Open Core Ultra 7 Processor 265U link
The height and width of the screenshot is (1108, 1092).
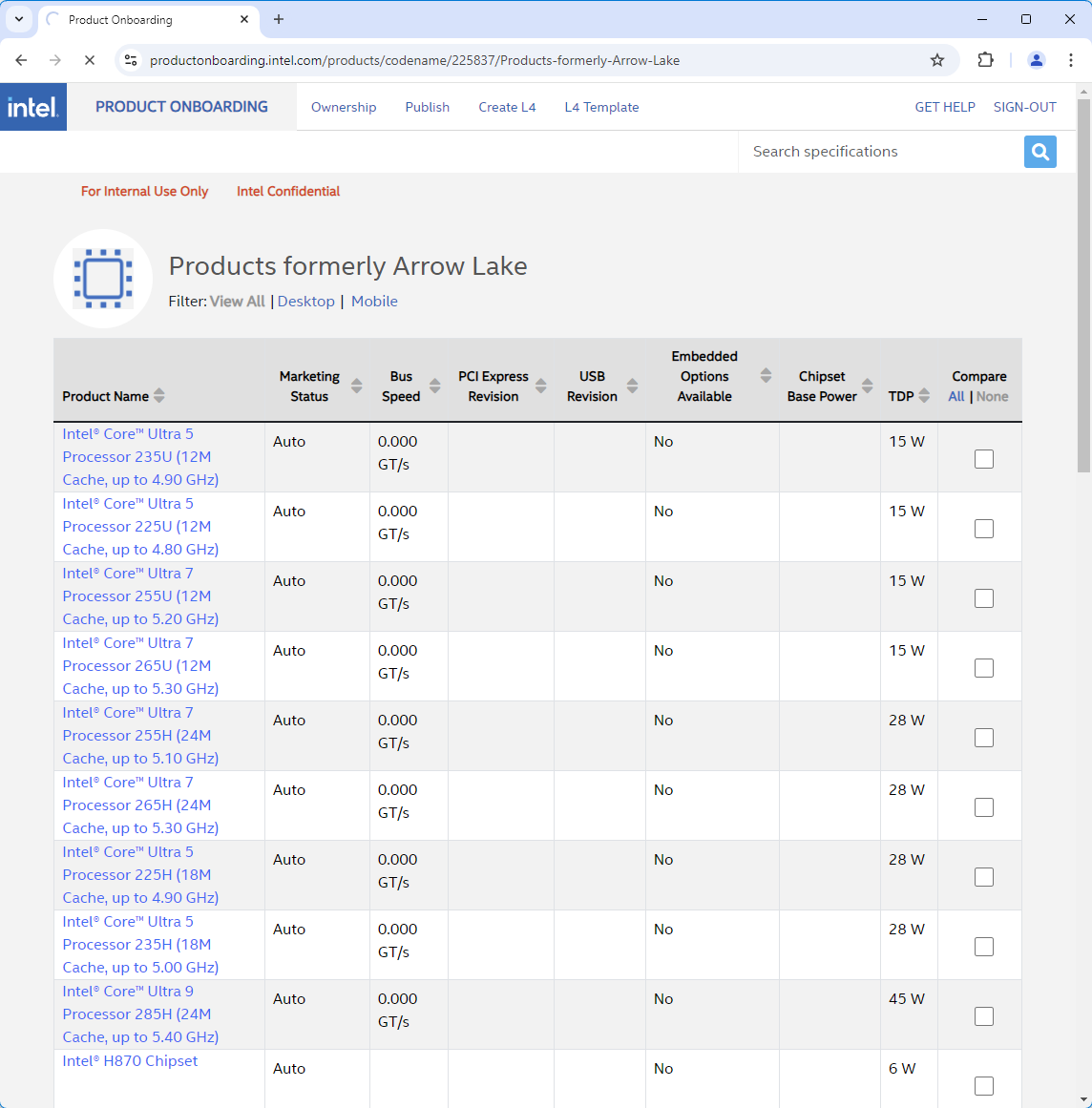(140, 665)
